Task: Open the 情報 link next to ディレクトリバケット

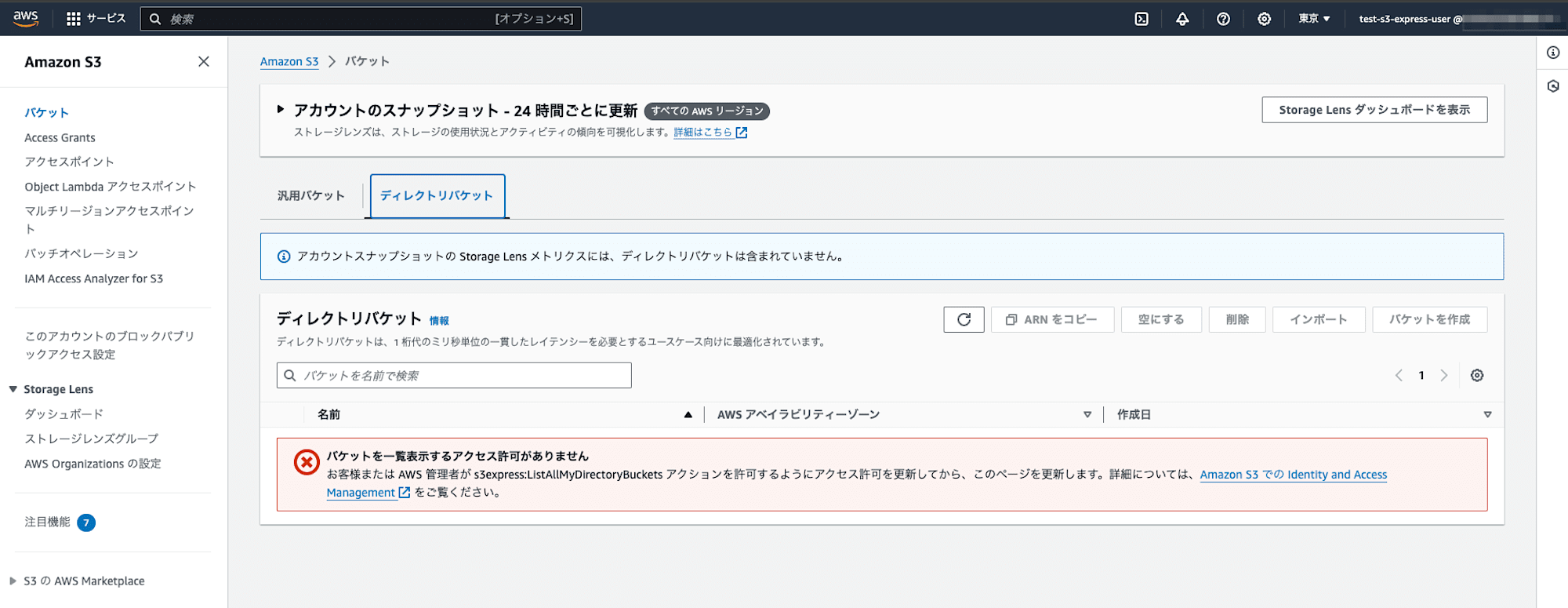Action: coord(439,321)
